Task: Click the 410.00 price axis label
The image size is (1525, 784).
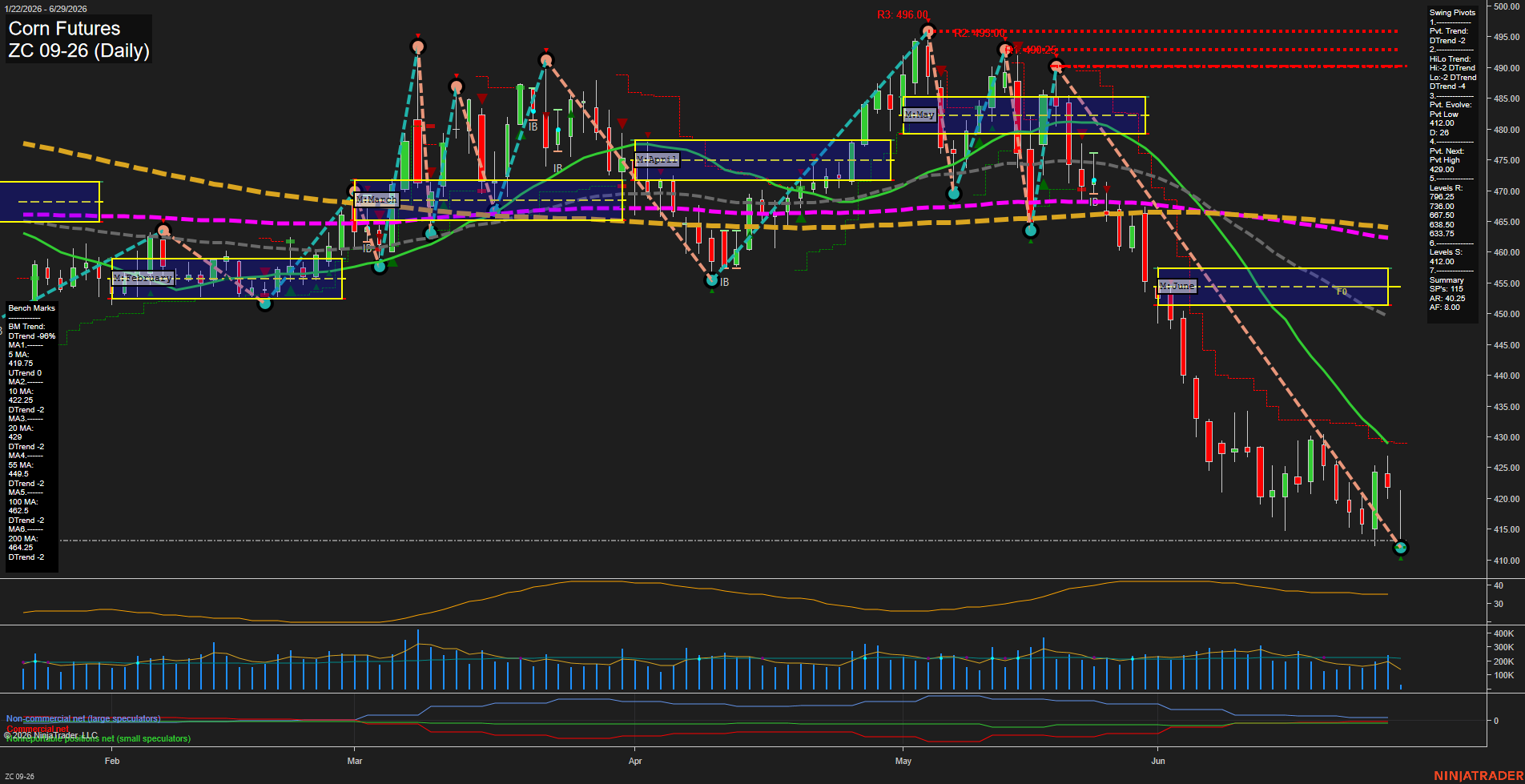Action: point(1506,561)
